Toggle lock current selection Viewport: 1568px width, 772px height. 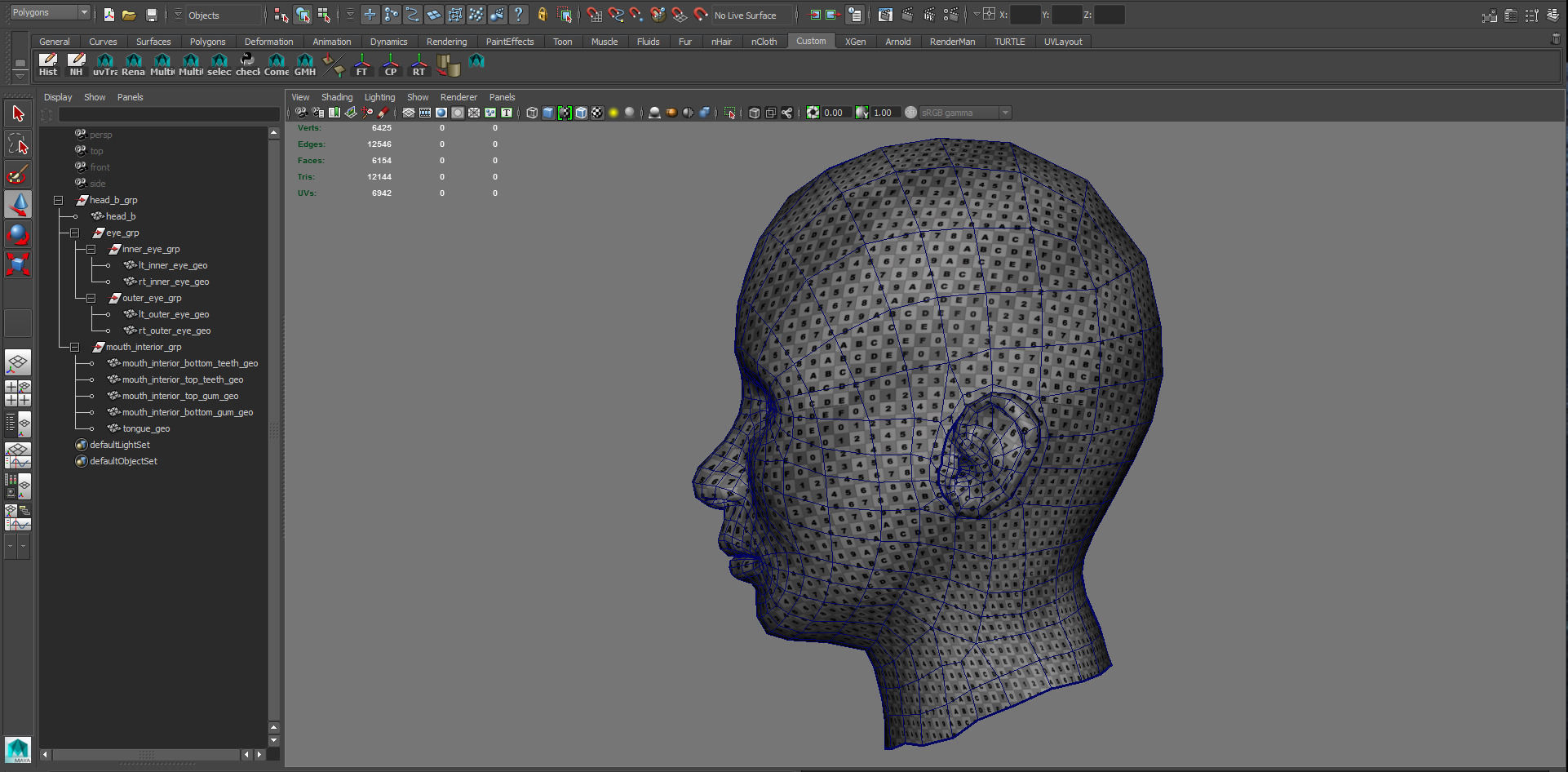click(x=543, y=15)
